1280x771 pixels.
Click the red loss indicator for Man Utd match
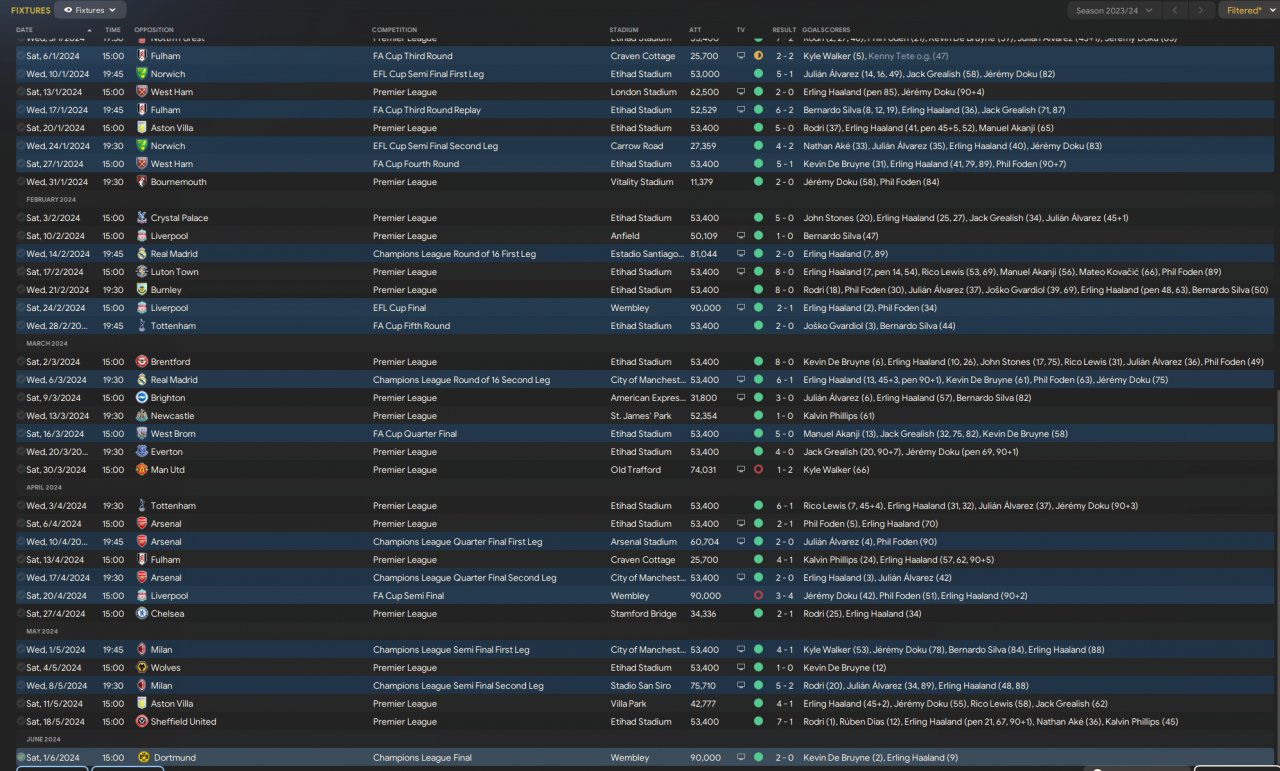coord(758,470)
